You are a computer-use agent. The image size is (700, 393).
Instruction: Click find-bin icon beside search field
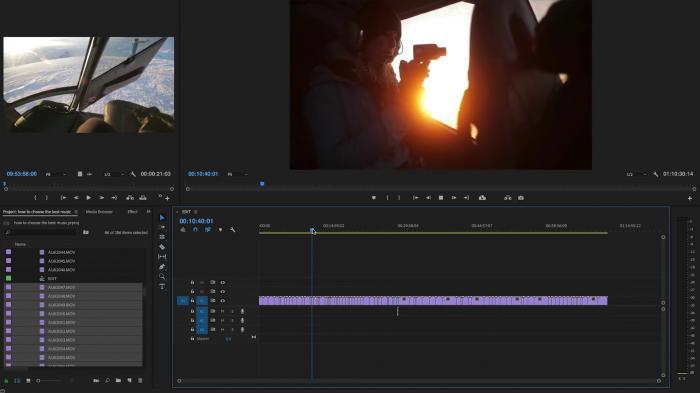86,232
